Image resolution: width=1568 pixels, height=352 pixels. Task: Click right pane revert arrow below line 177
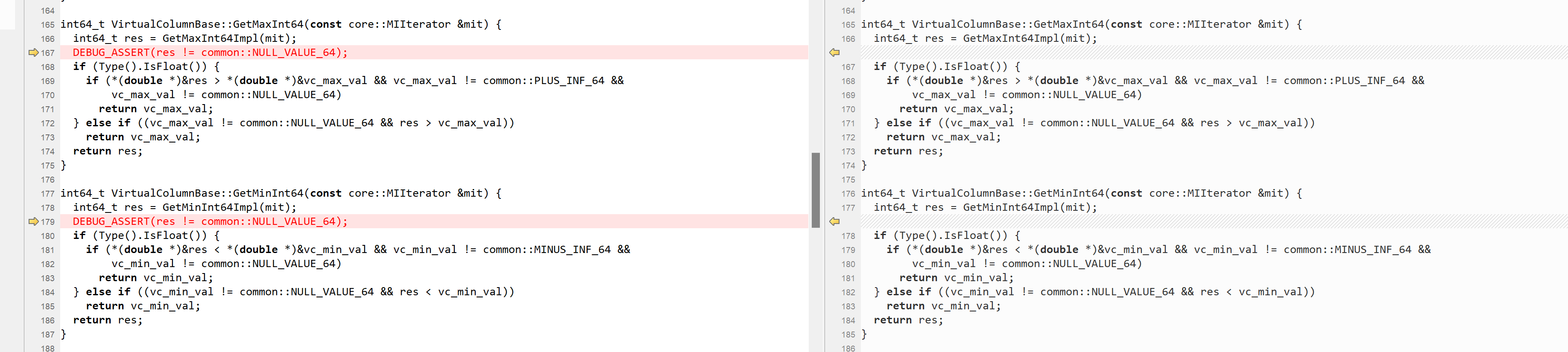click(x=834, y=222)
